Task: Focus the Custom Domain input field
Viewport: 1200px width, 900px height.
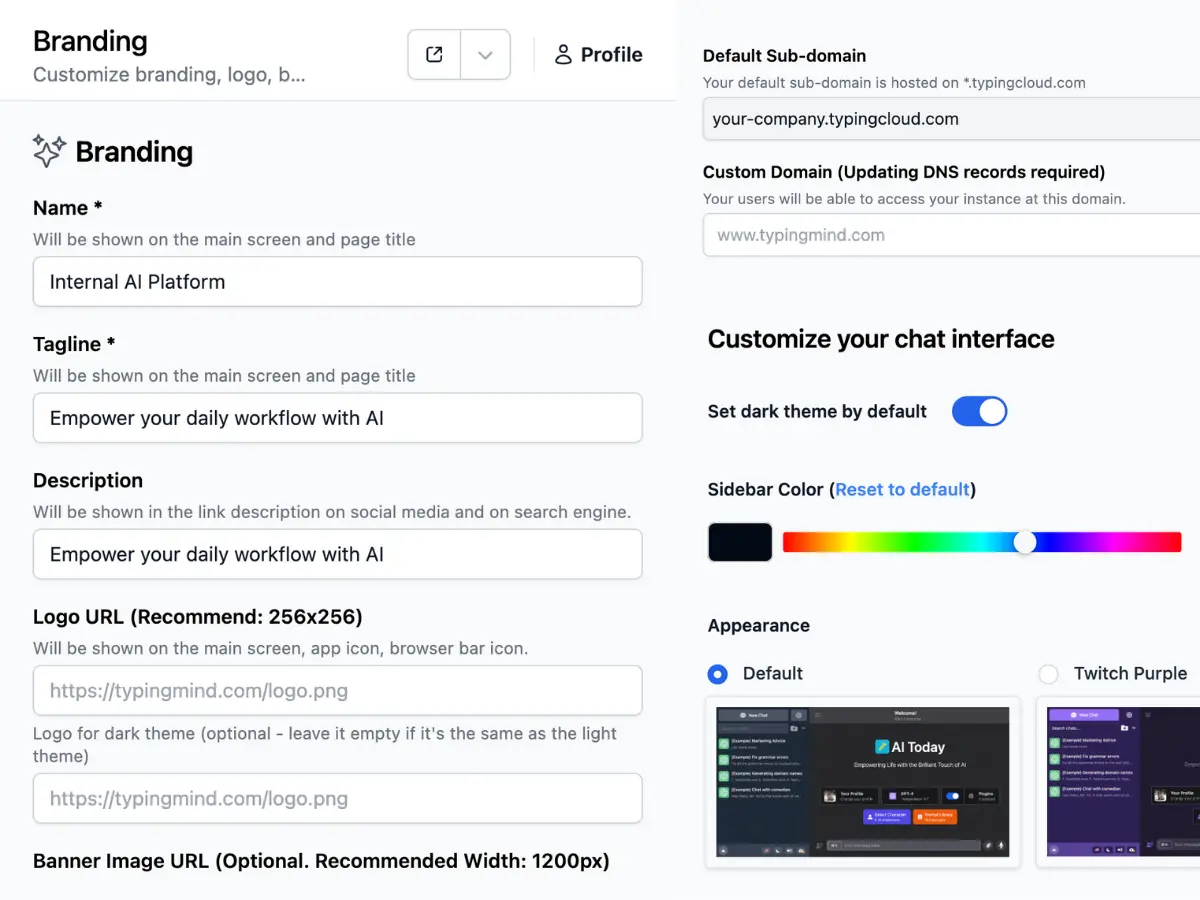Action: tap(951, 235)
